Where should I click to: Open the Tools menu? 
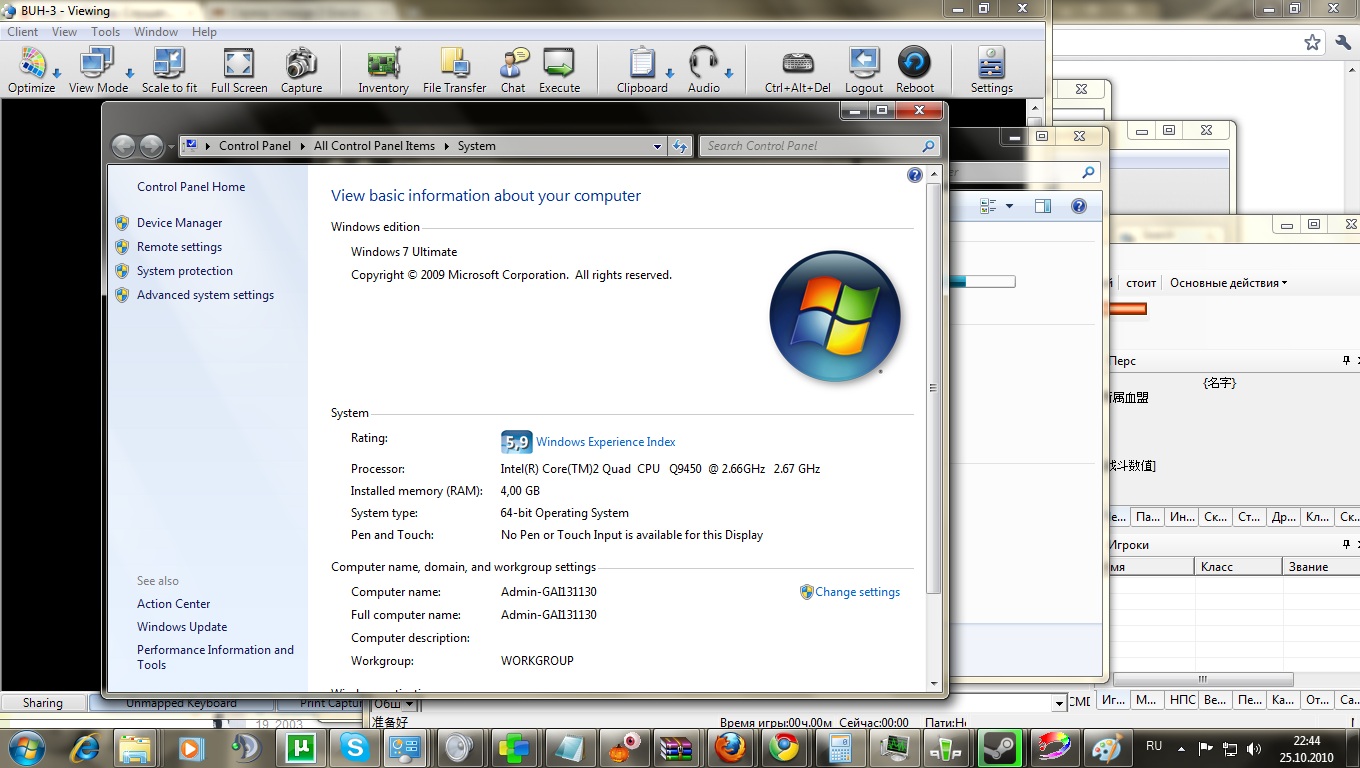click(105, 32)
